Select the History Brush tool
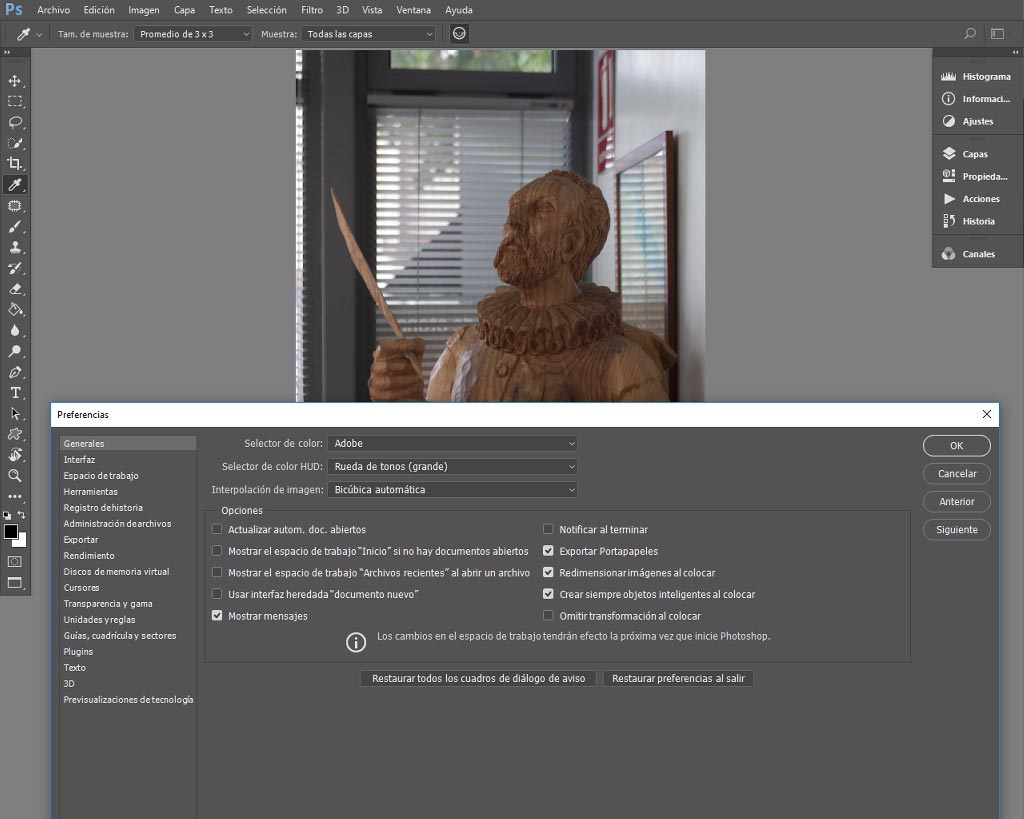The width and height of the screenshot is (1024, 819). tap(14, 268)
